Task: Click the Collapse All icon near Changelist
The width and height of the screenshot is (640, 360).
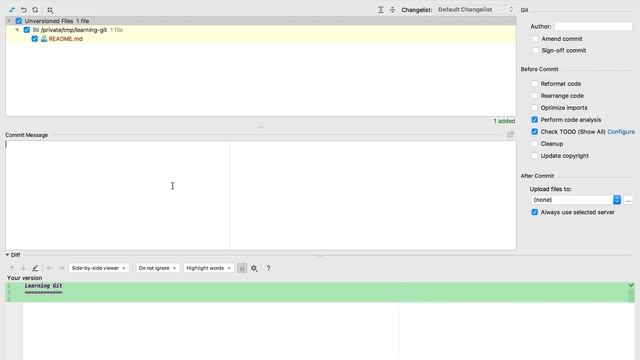Action: click(x=392, y=10)
